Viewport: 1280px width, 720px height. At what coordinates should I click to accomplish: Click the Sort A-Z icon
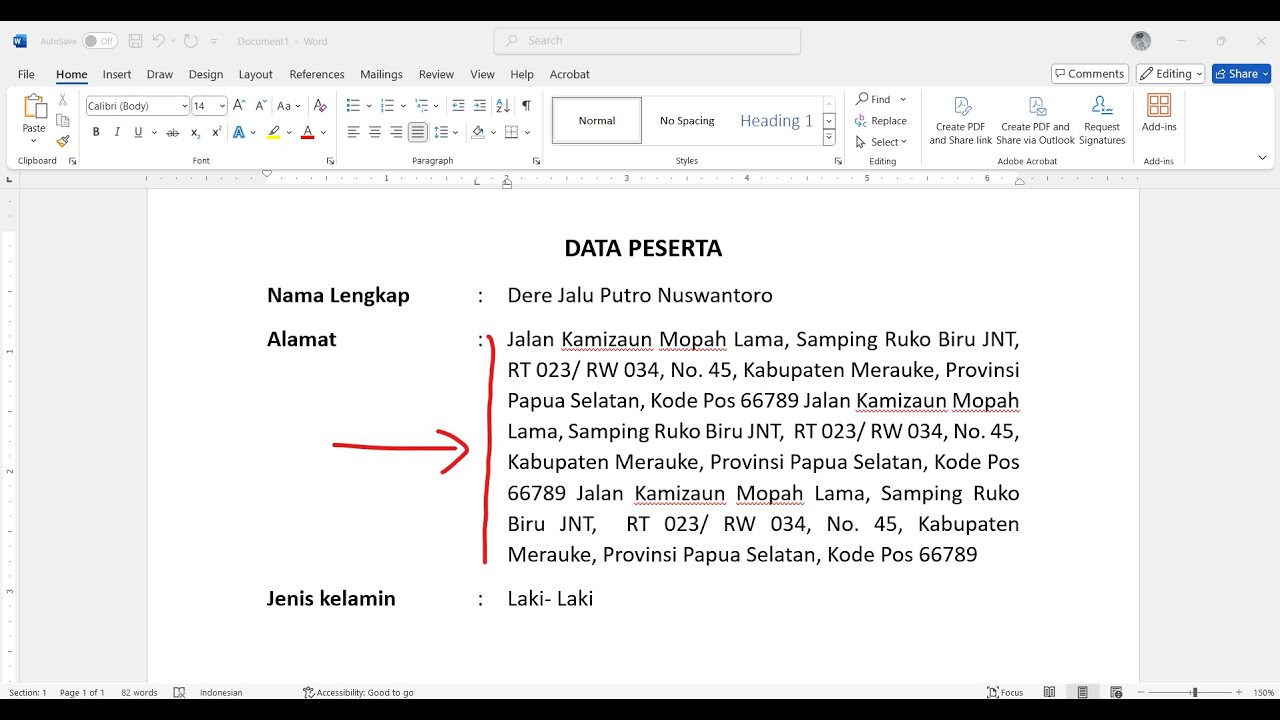(x=503, y=105)
